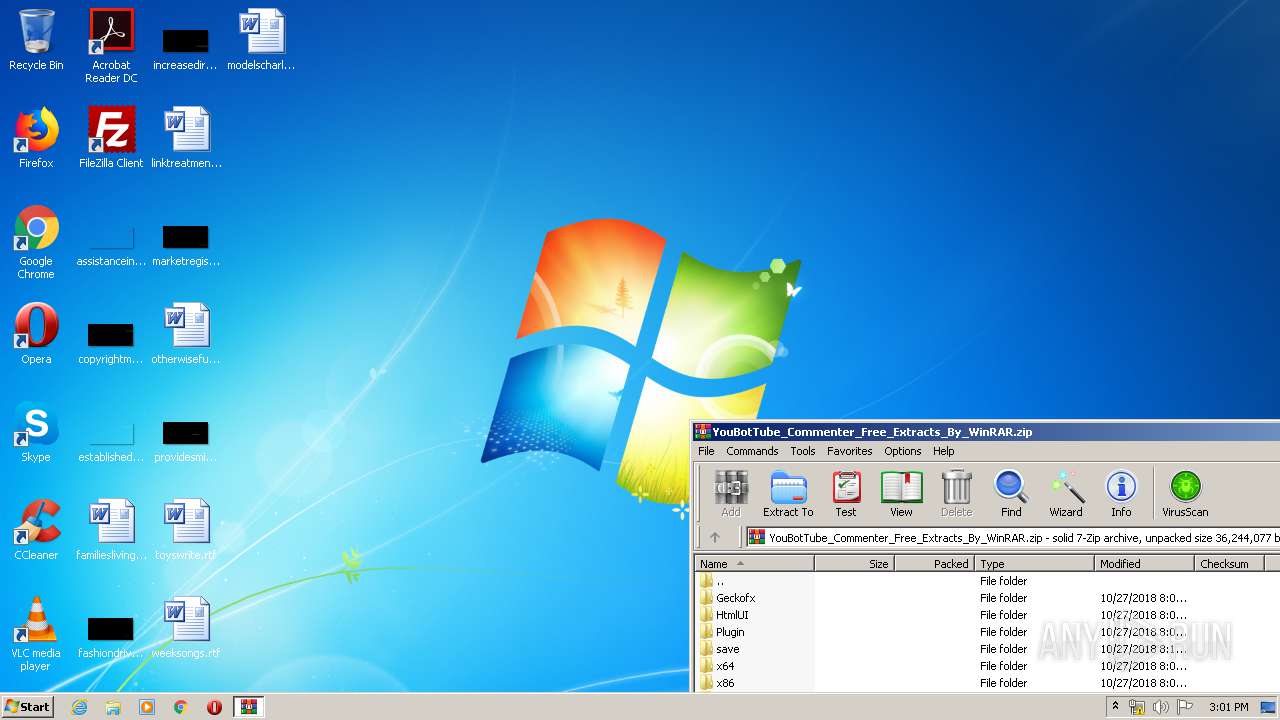Select the HtmlUI folder
The width and height of the screenshot is (1280, 720).
pyautogui.click(x=987, y=615)
